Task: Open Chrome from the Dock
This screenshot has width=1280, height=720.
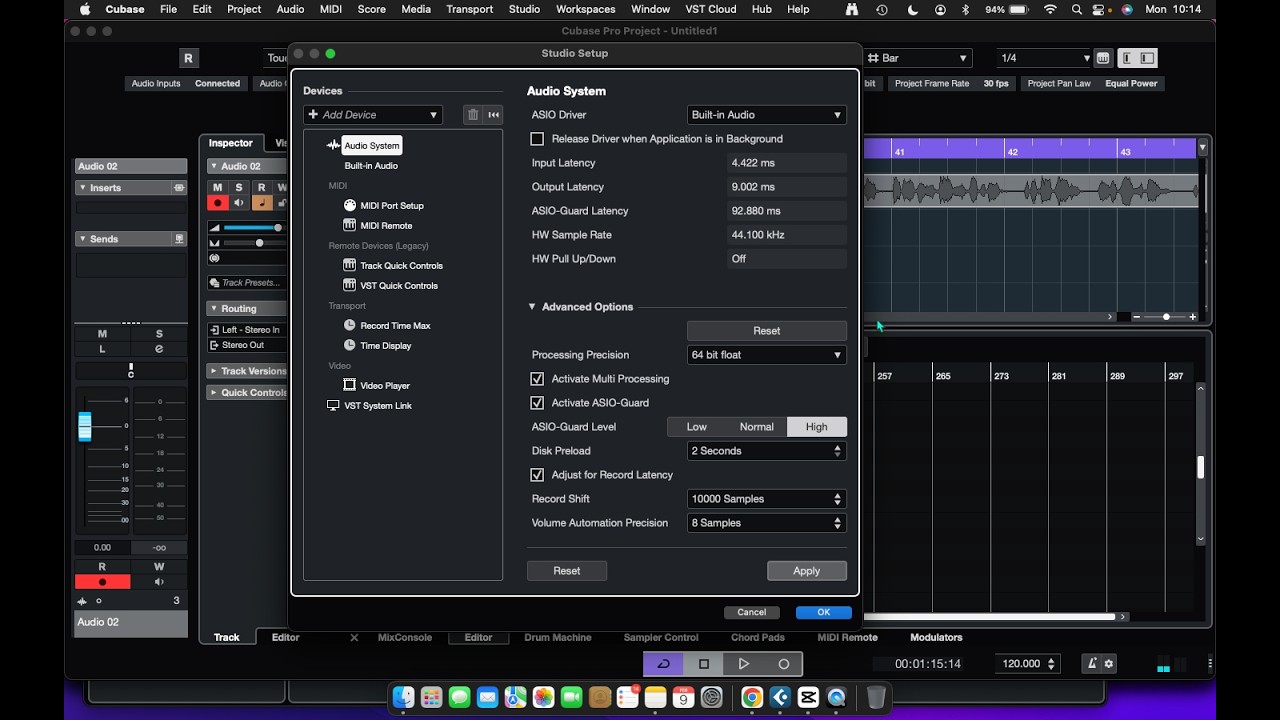Action: (x=752, y=697)
